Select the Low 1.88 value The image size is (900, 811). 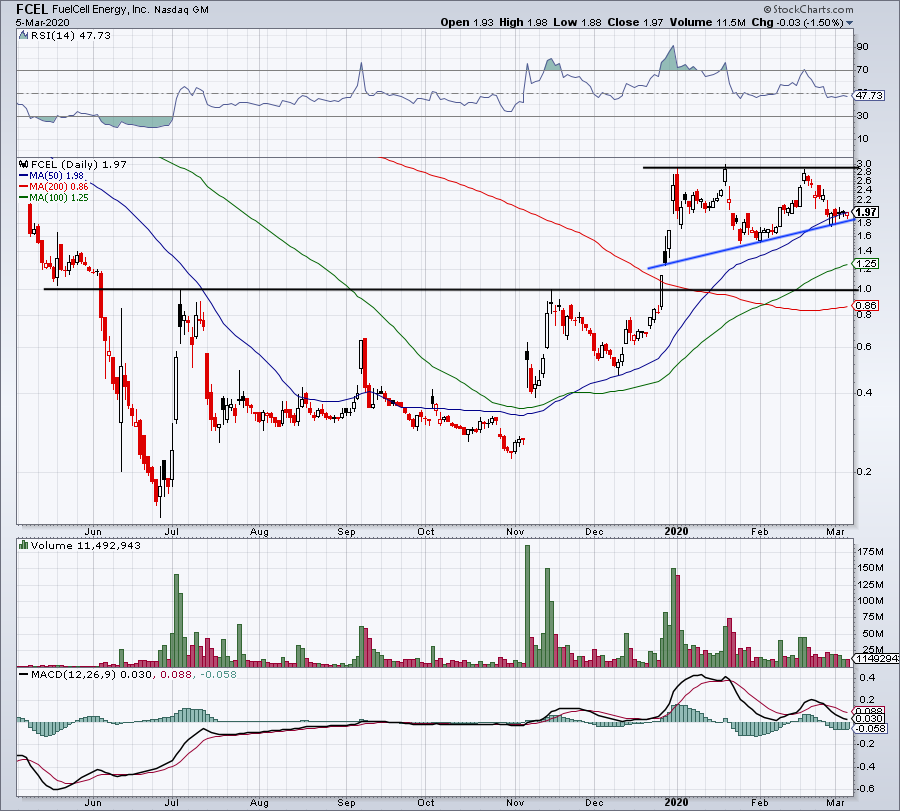[577, 22]
